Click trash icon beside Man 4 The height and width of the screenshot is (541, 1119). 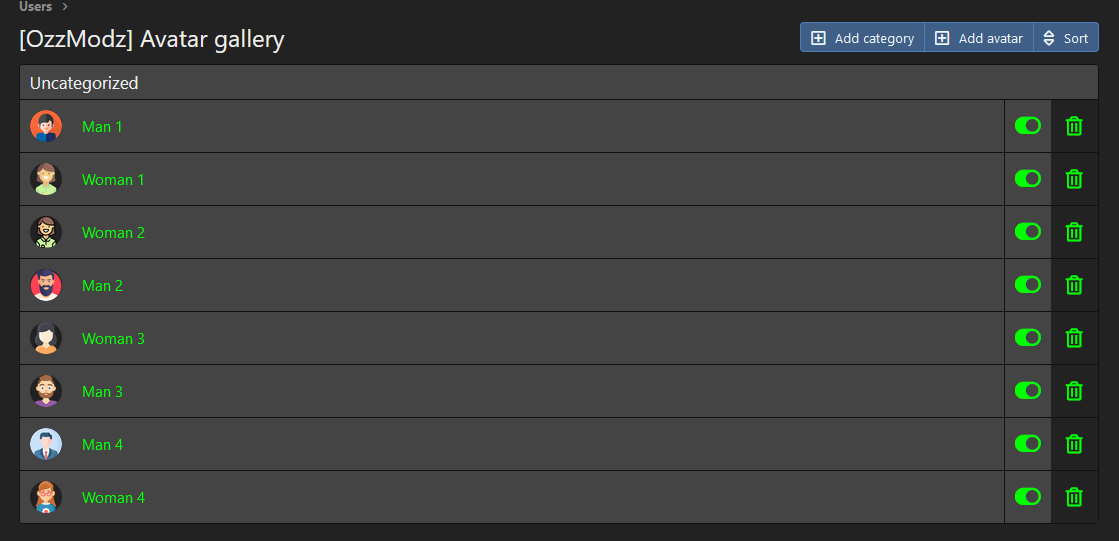[x=1074, y=444]
